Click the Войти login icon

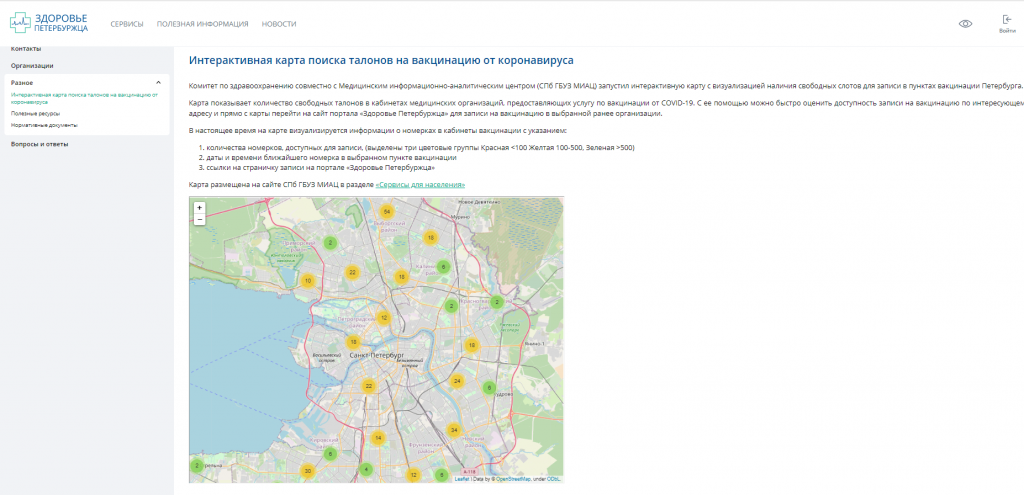pyautogui.click(x=1006, y=24)
